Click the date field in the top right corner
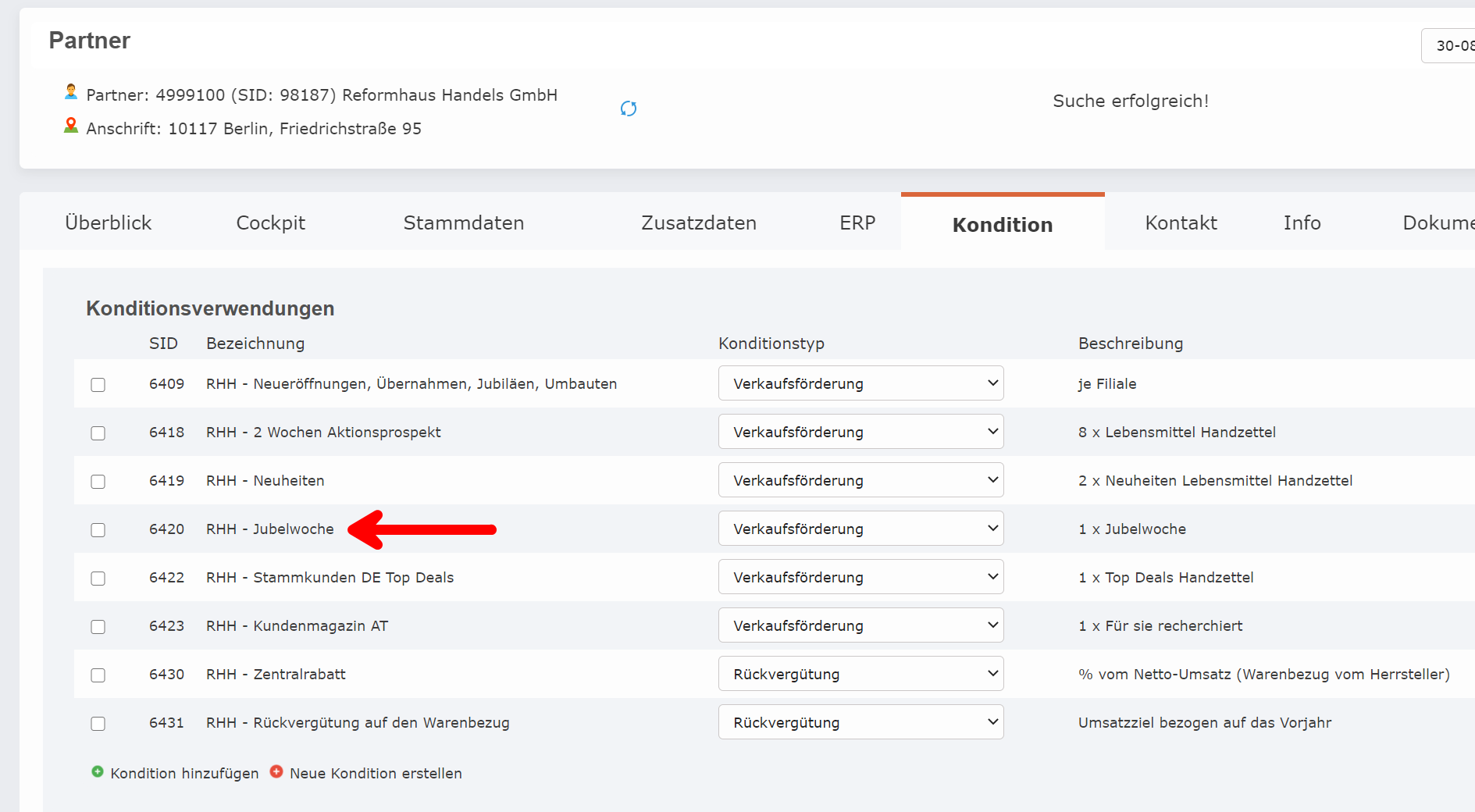 coord(1452,45)
